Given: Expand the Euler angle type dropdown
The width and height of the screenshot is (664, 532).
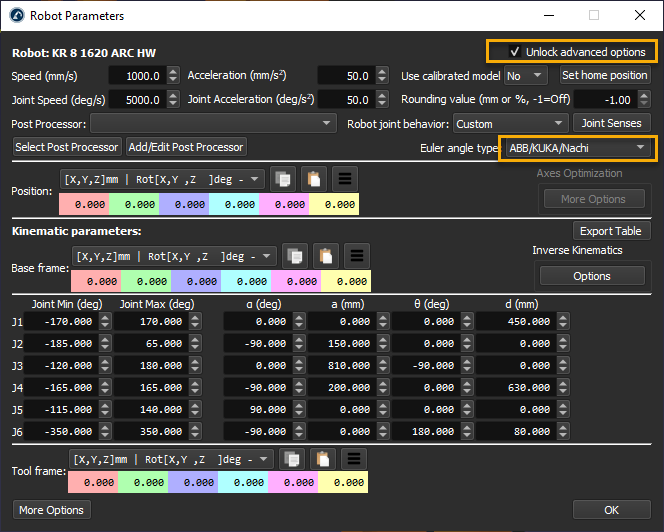Looking at the screenshot, I should click(x=576, y=148).
